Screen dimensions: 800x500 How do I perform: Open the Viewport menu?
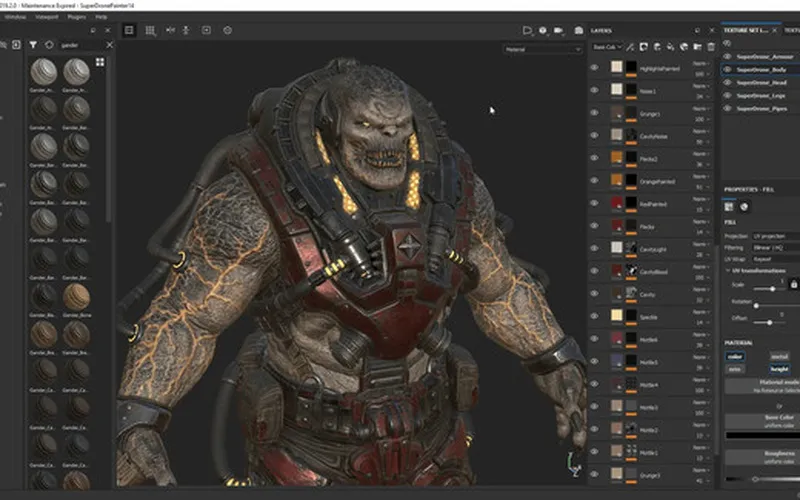pyautogui.click(x=45, y=17)
